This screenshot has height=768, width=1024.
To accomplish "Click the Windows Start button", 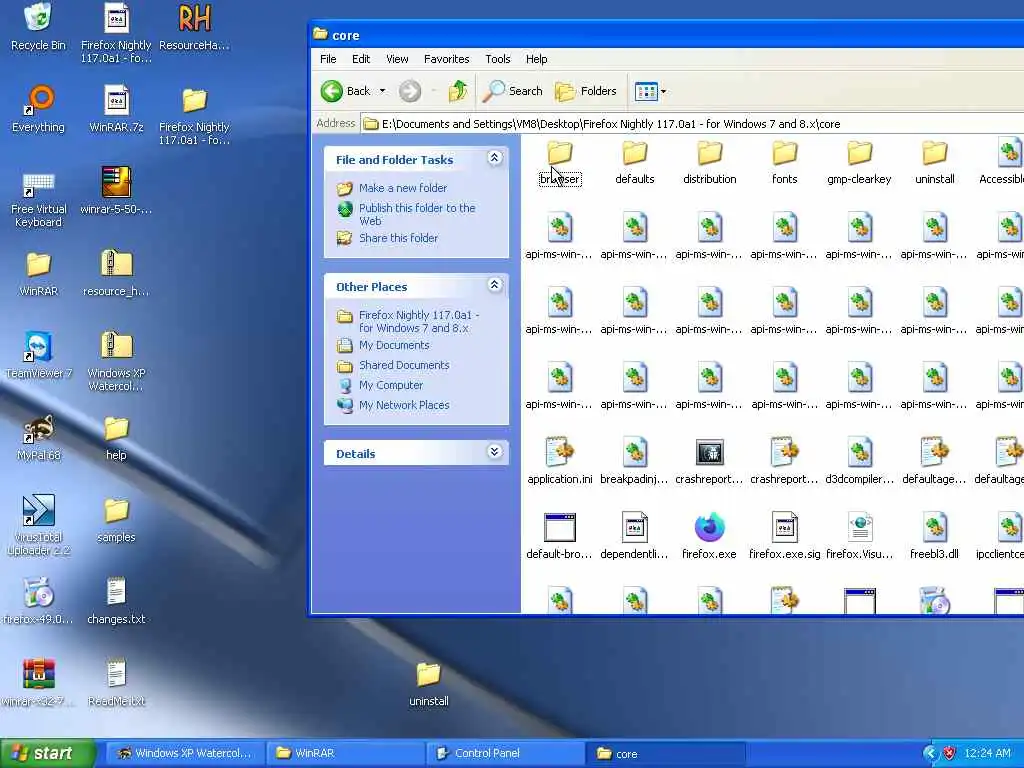I will tap(47, 753).
